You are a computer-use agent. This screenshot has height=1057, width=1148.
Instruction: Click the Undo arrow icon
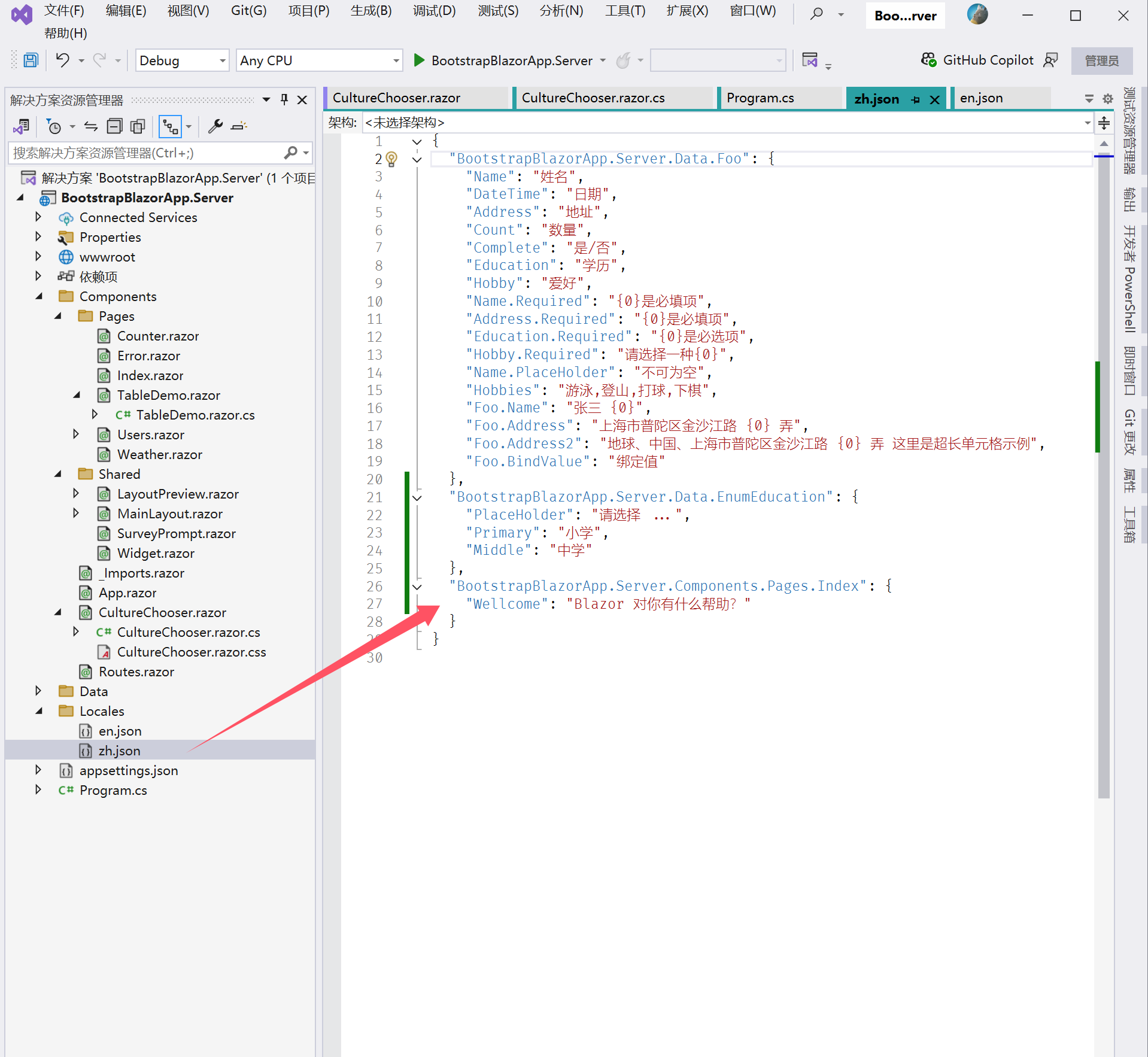pyautogui.click(x=63, y=60)
